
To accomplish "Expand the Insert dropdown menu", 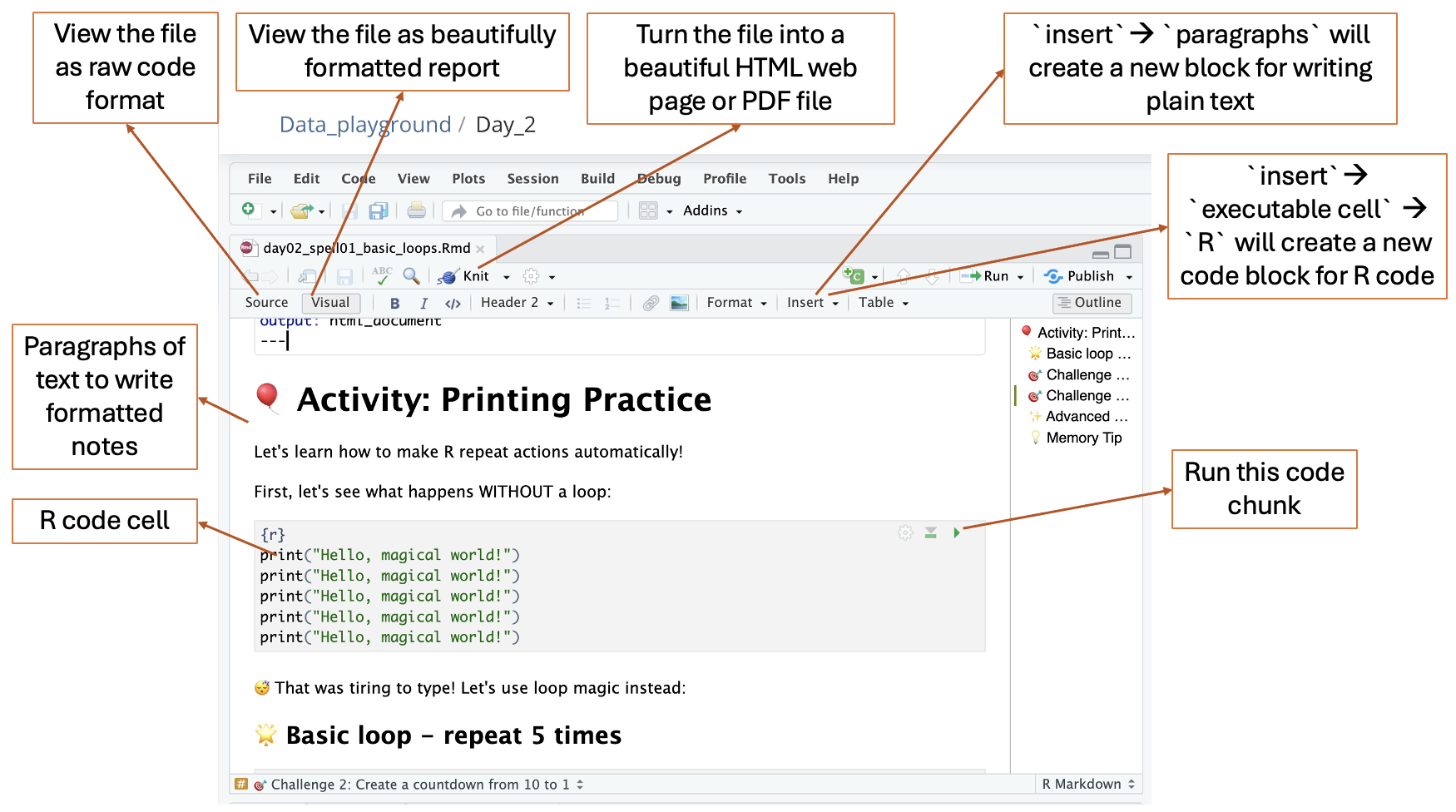I will click(812, 303).
